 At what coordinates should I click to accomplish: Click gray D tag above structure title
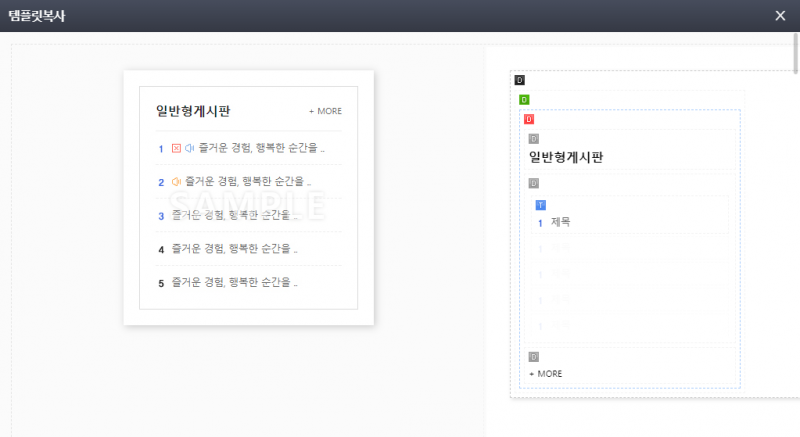pos(533,138)
